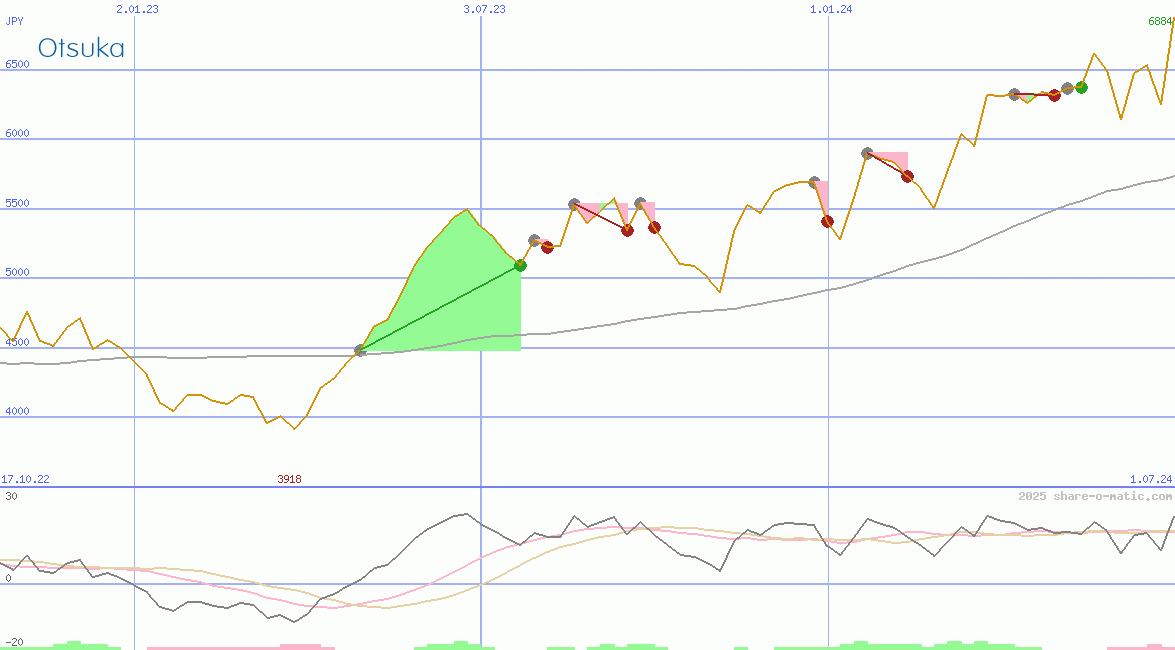Viewport: 1175px width, 650px height.
Task: Click the Otsuka chart title
Action: click(x=81, y=48)
